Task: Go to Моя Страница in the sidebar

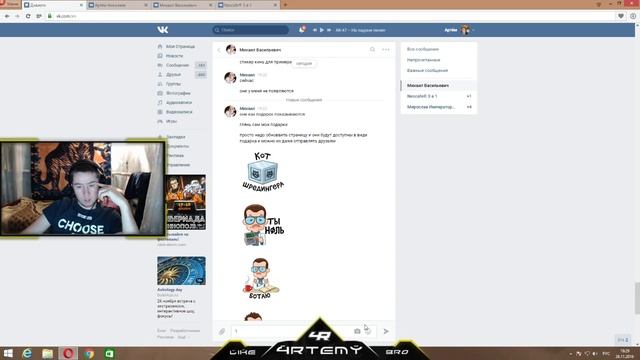Action: pos(180,47)
